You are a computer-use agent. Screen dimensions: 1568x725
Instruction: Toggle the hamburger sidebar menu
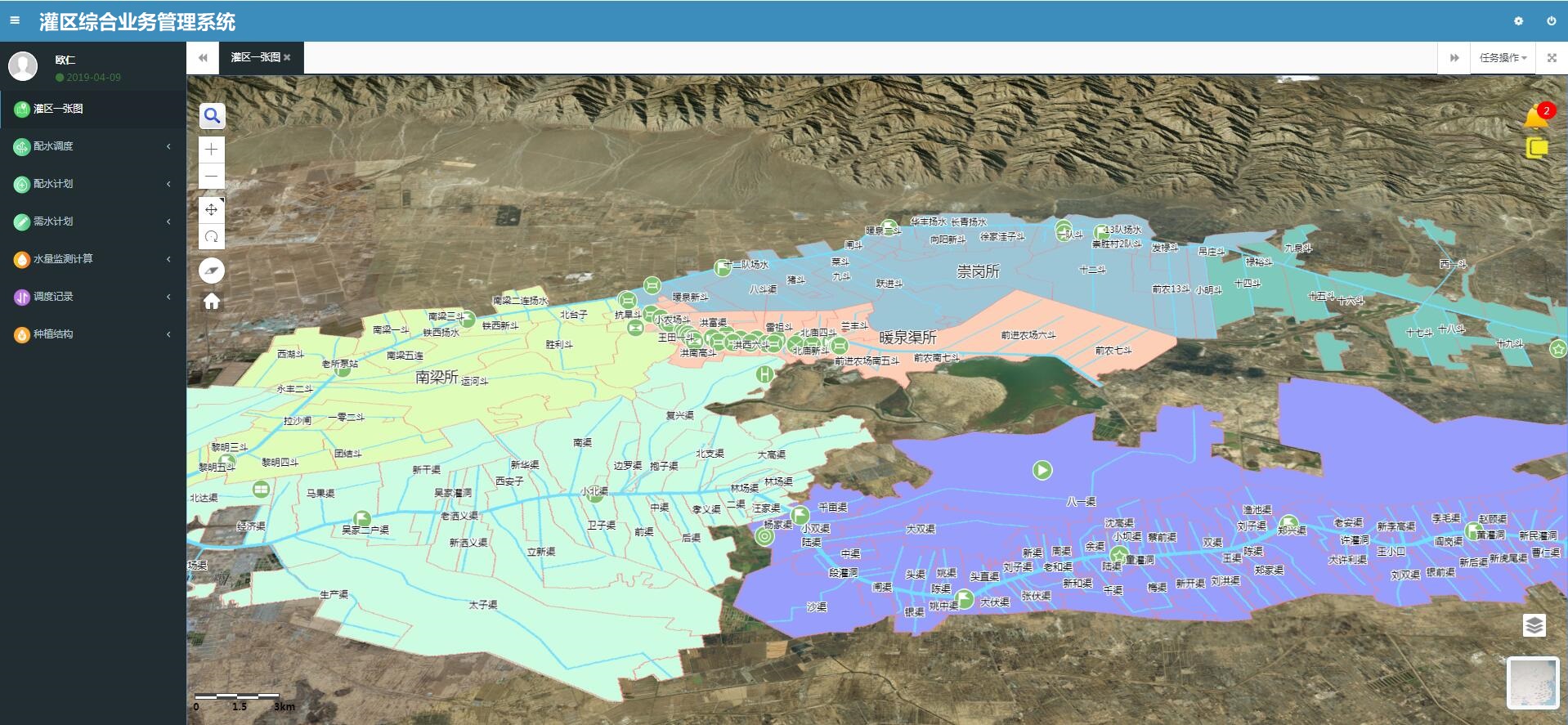pos(15,20)
